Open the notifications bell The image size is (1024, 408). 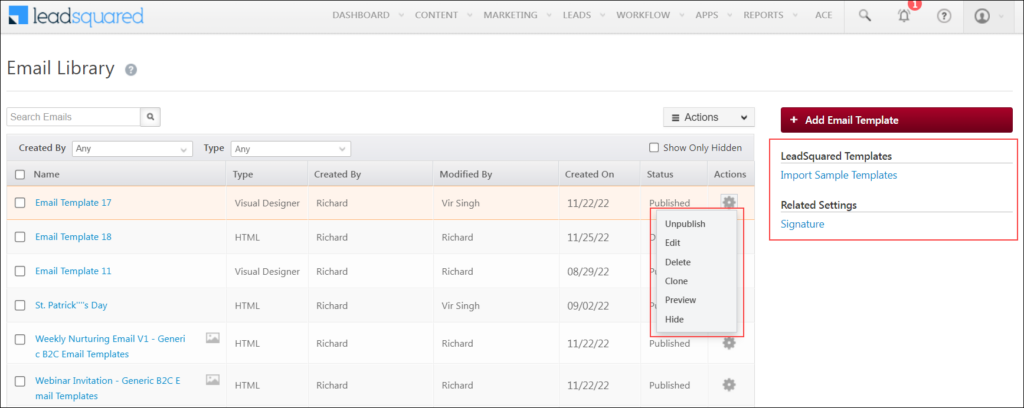904,16
